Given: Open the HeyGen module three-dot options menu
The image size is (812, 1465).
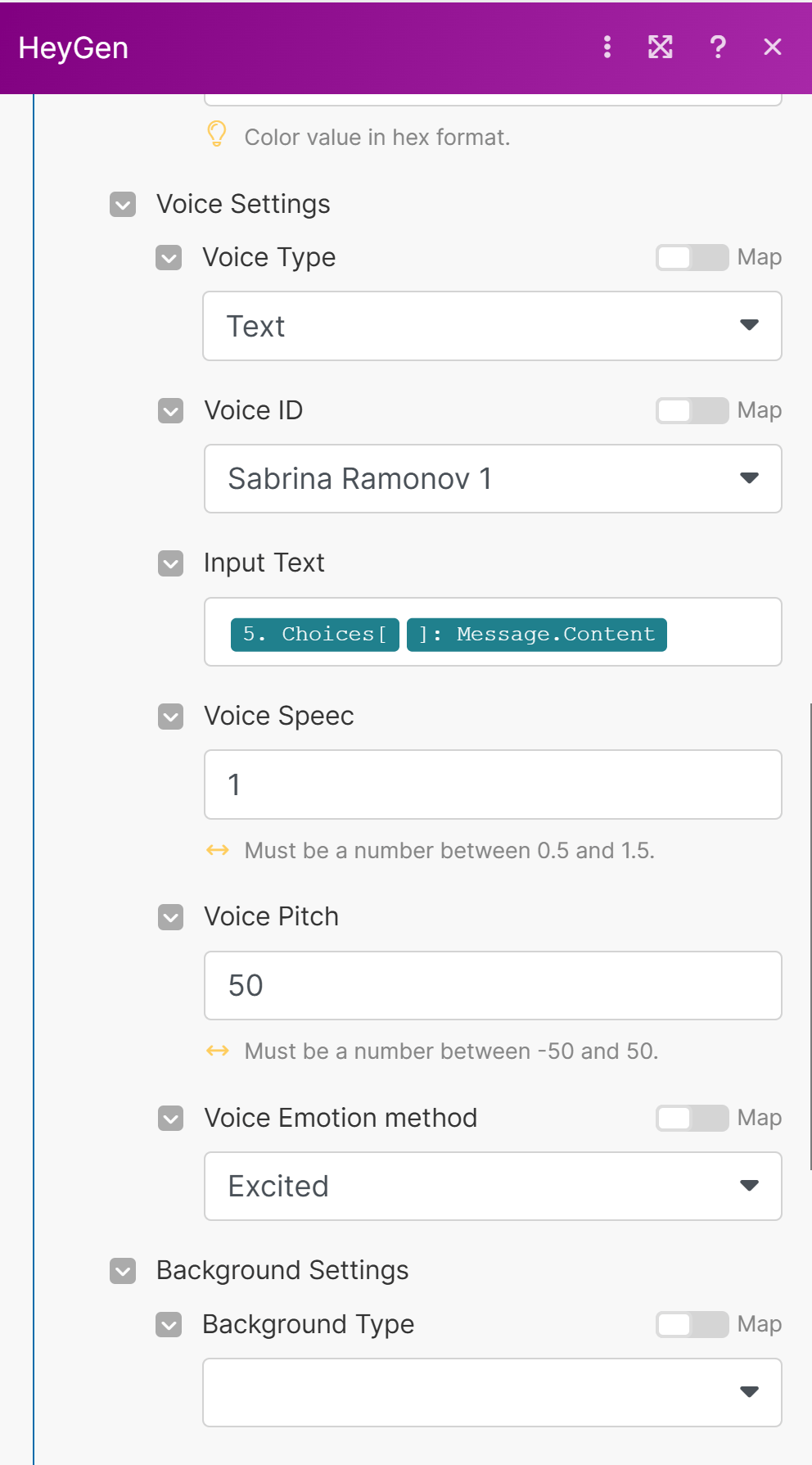Looking at the screenshot, I should (607, 47).
